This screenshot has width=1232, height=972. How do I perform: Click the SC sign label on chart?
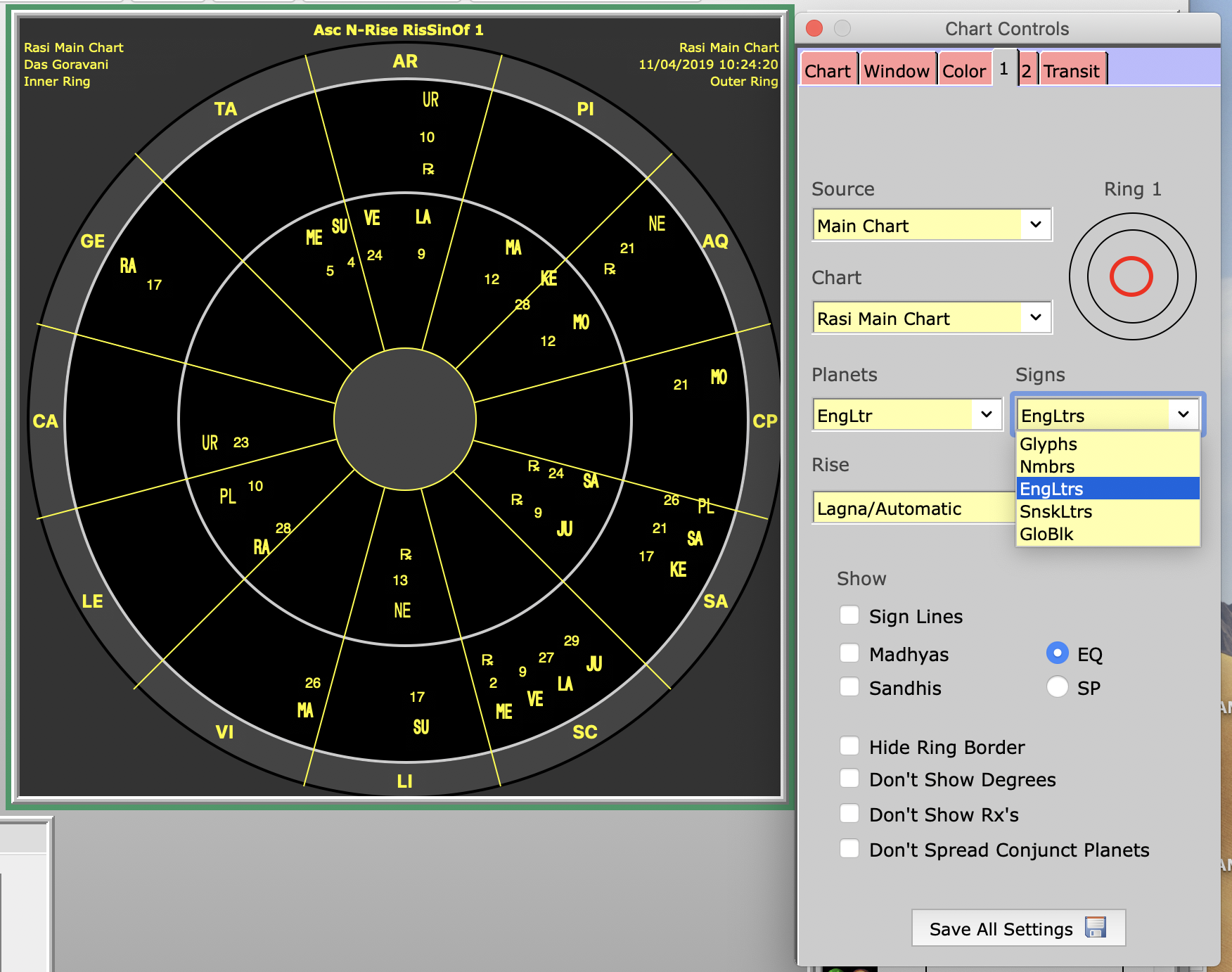tap(584, 732)
